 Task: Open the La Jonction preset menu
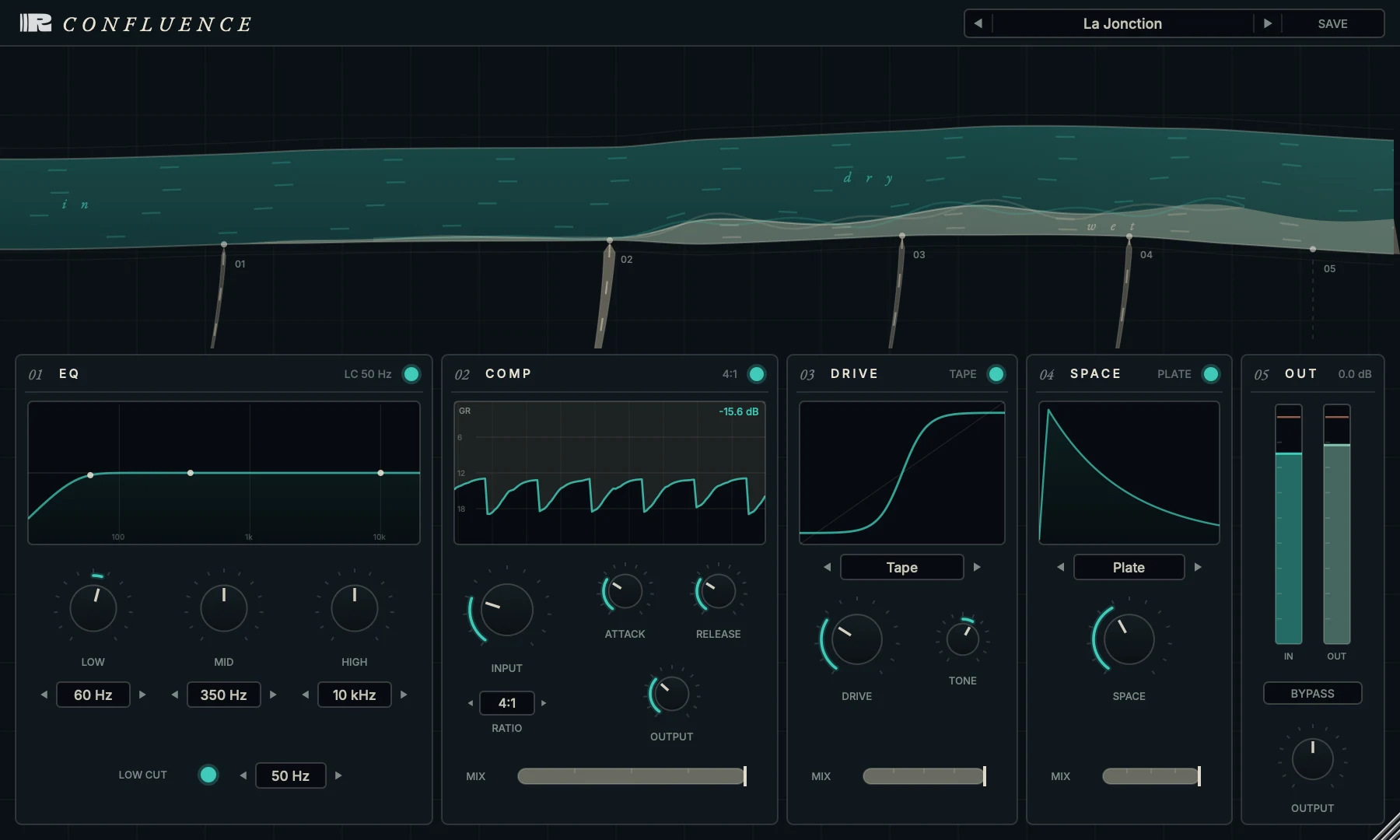pos(1122,23)
